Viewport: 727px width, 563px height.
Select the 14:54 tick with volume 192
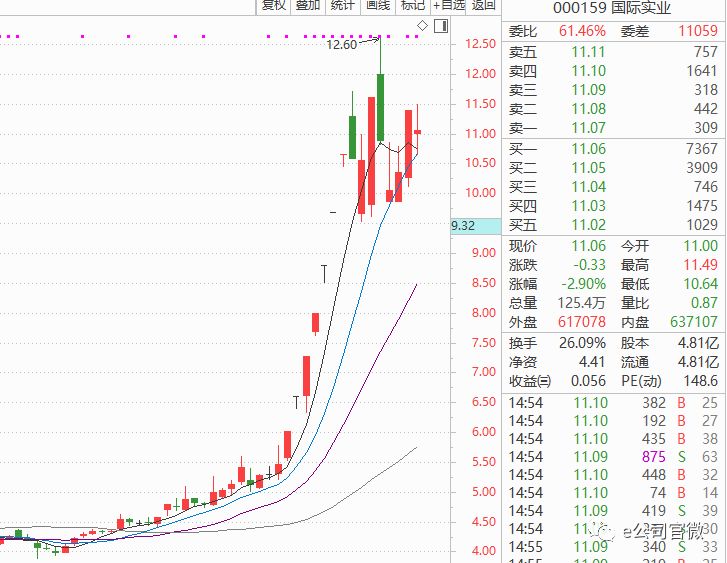(613, 421)
